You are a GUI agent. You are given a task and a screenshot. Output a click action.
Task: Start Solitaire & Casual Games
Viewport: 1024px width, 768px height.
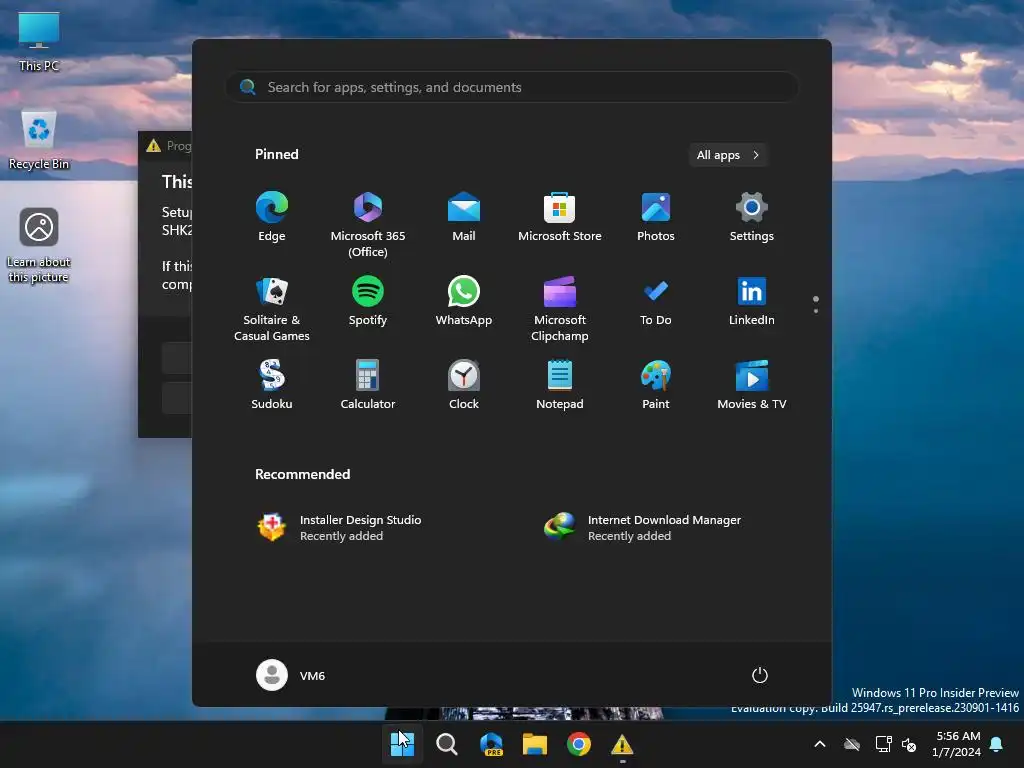coord(272,308)
